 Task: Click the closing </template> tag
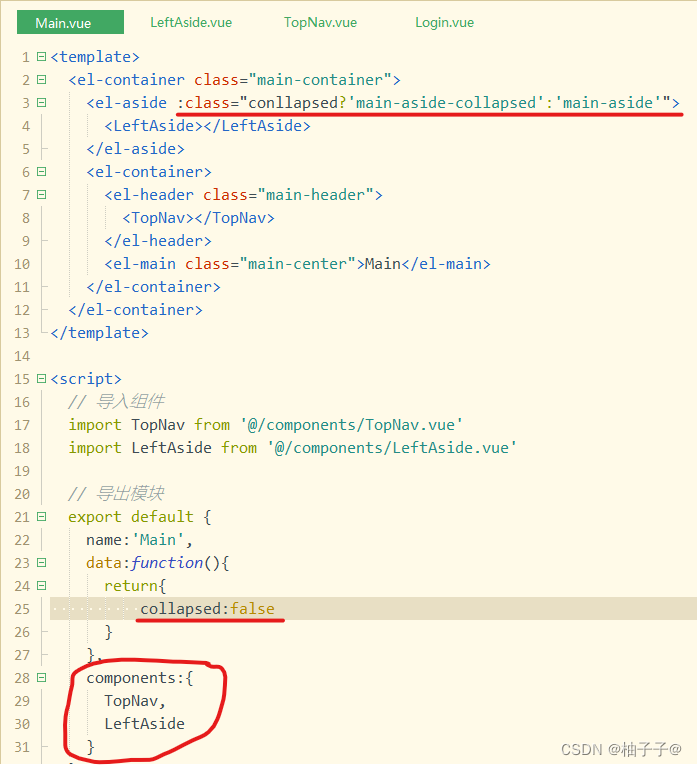(99, 333)
